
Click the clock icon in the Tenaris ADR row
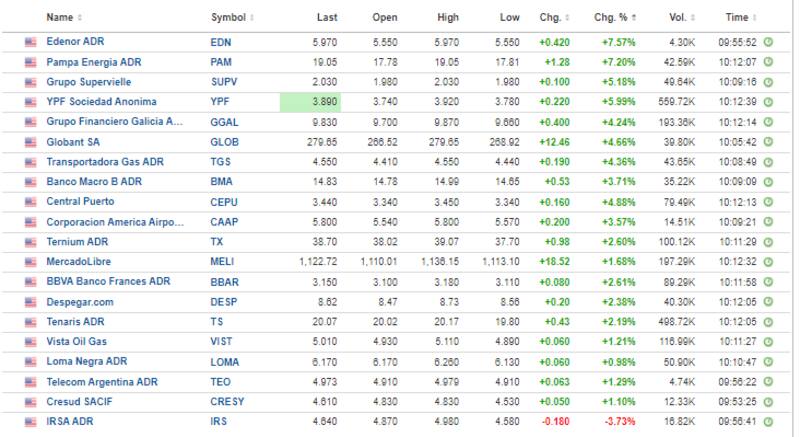click(x=769, y=322)
